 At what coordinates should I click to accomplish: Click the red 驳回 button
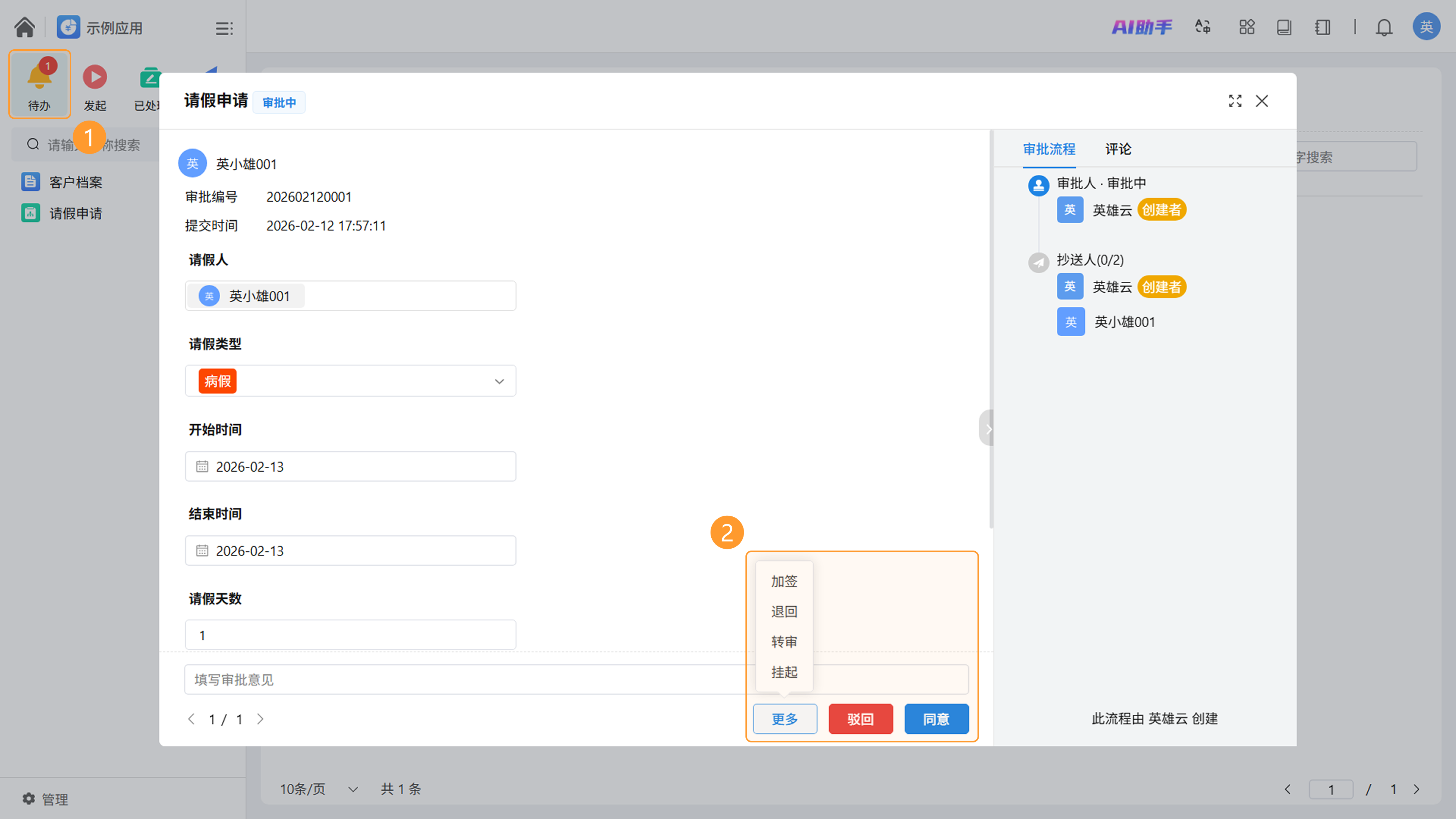click(x=860, y=719)
